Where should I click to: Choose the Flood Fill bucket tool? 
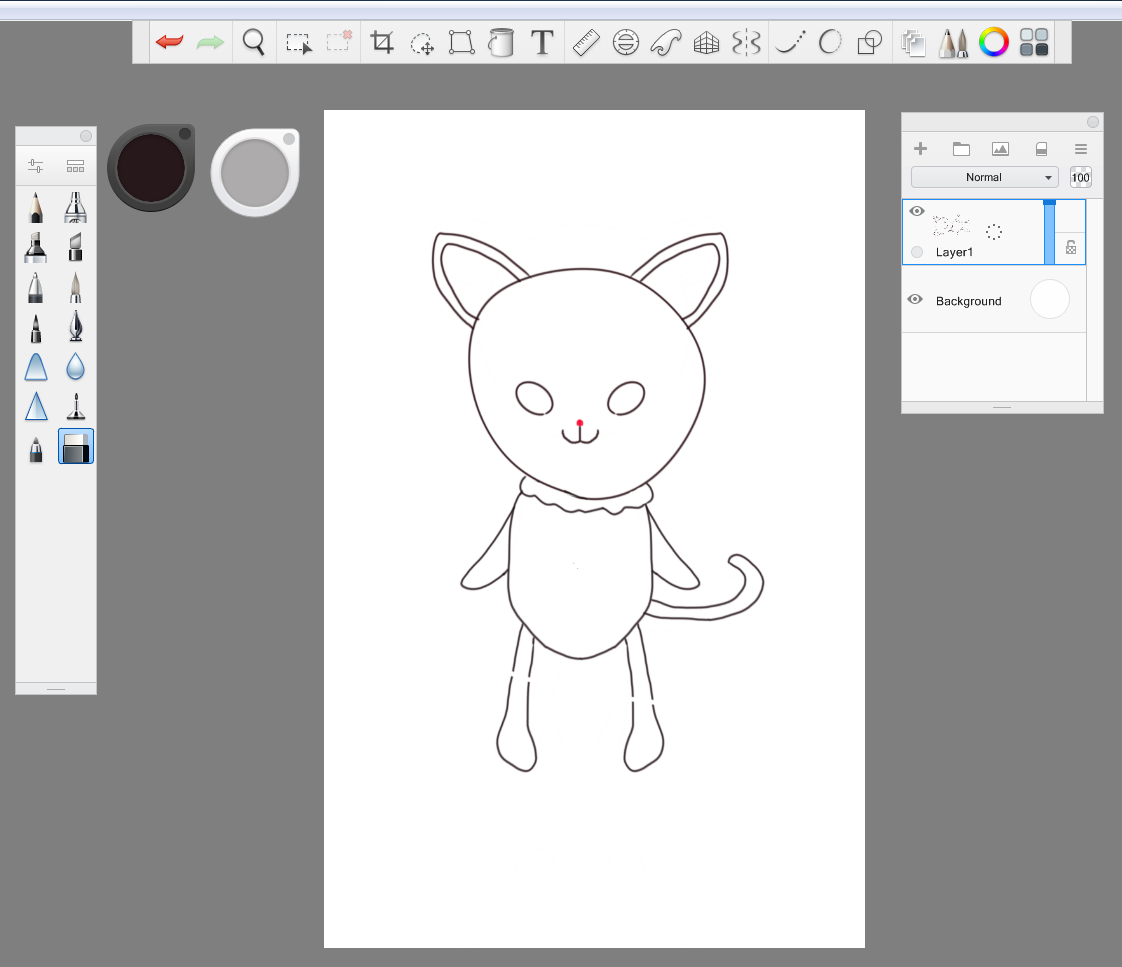pos(500,42)
